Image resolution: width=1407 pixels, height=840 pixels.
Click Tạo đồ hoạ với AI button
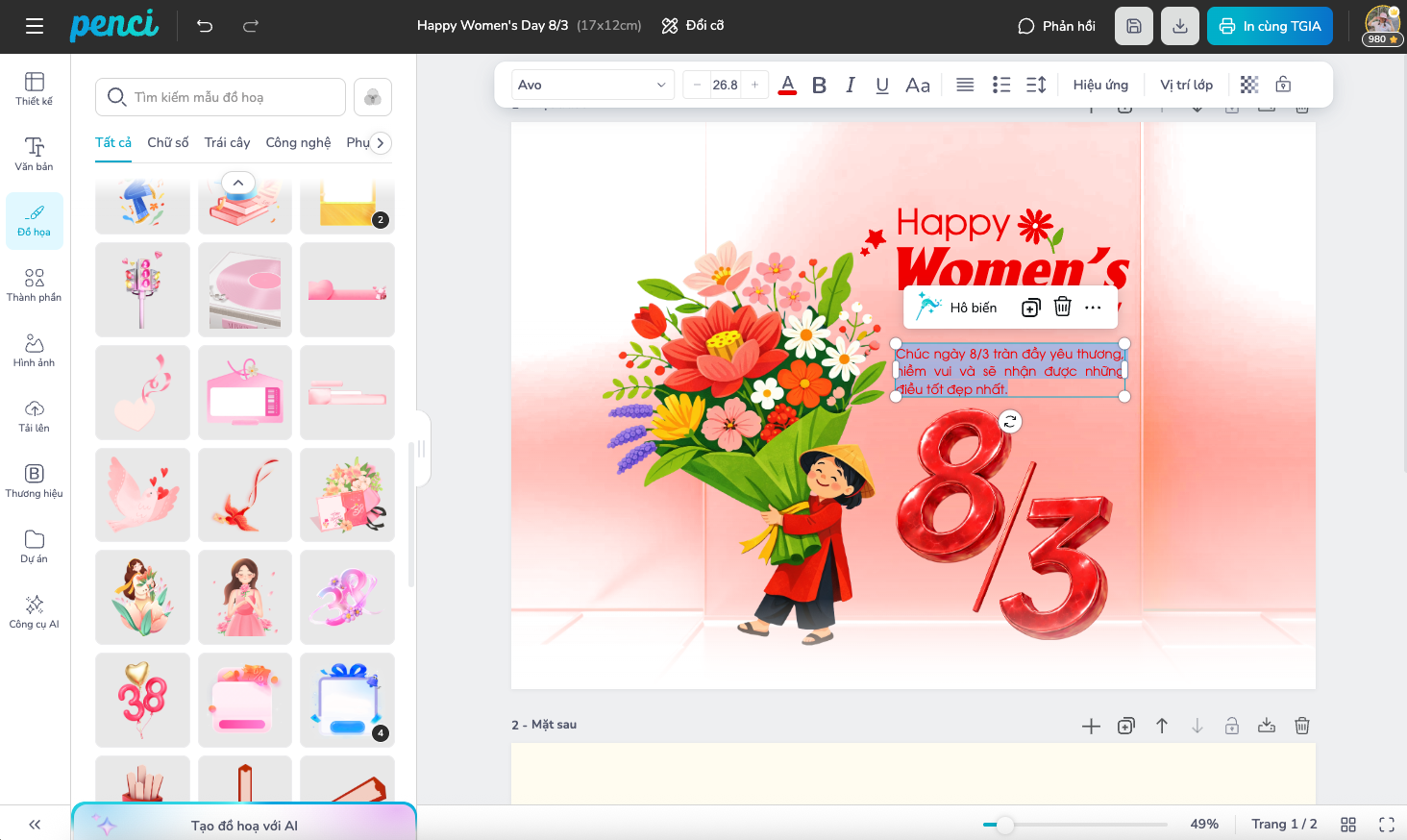244,825
